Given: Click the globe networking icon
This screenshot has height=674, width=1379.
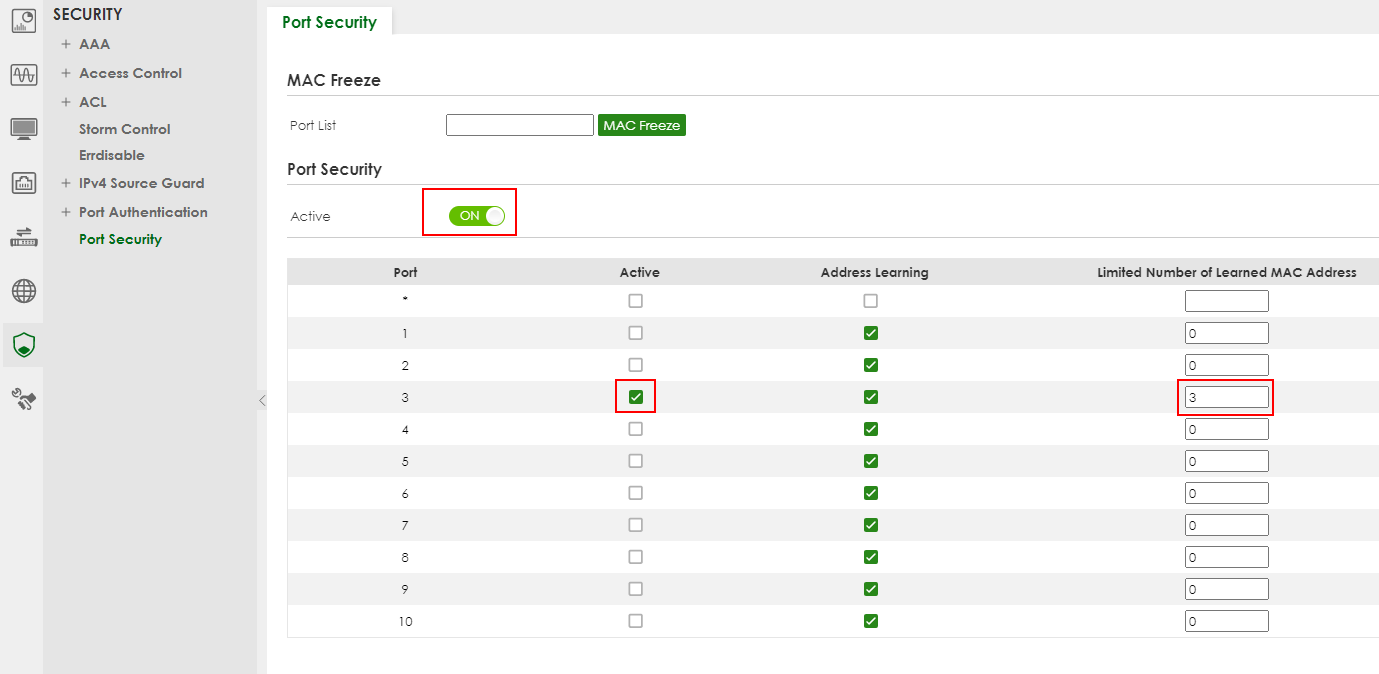Looking at the screenshot, I should click(23, 291).
